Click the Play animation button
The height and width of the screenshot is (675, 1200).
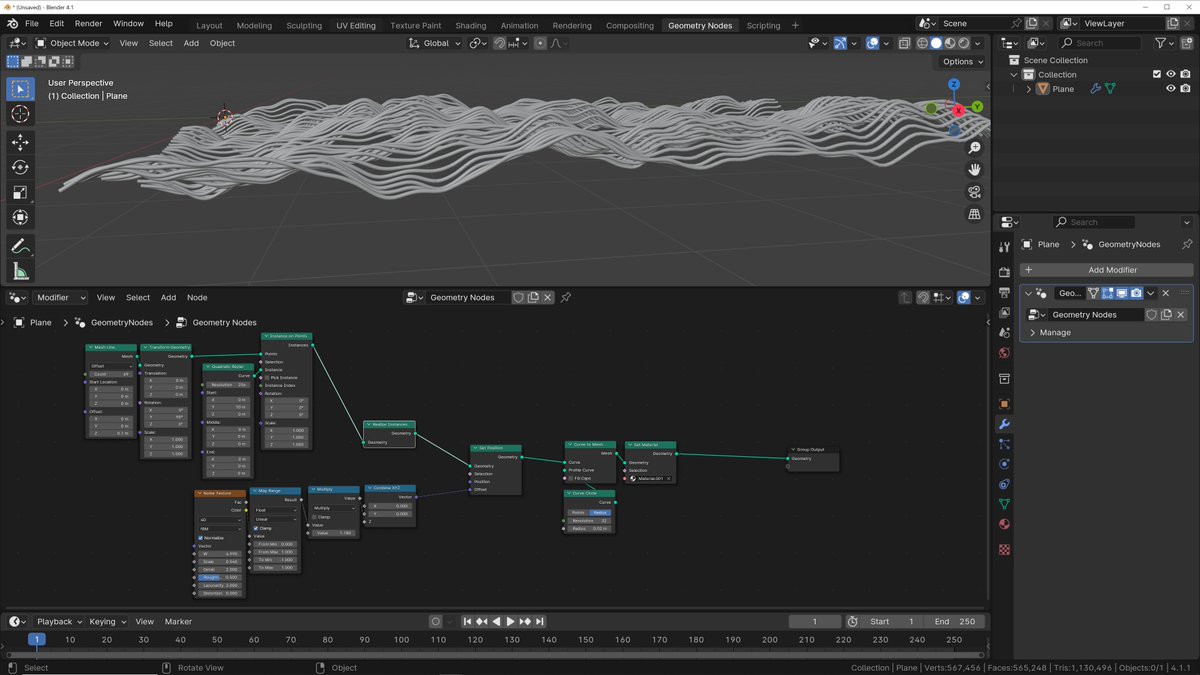click(x=510, y=621)
